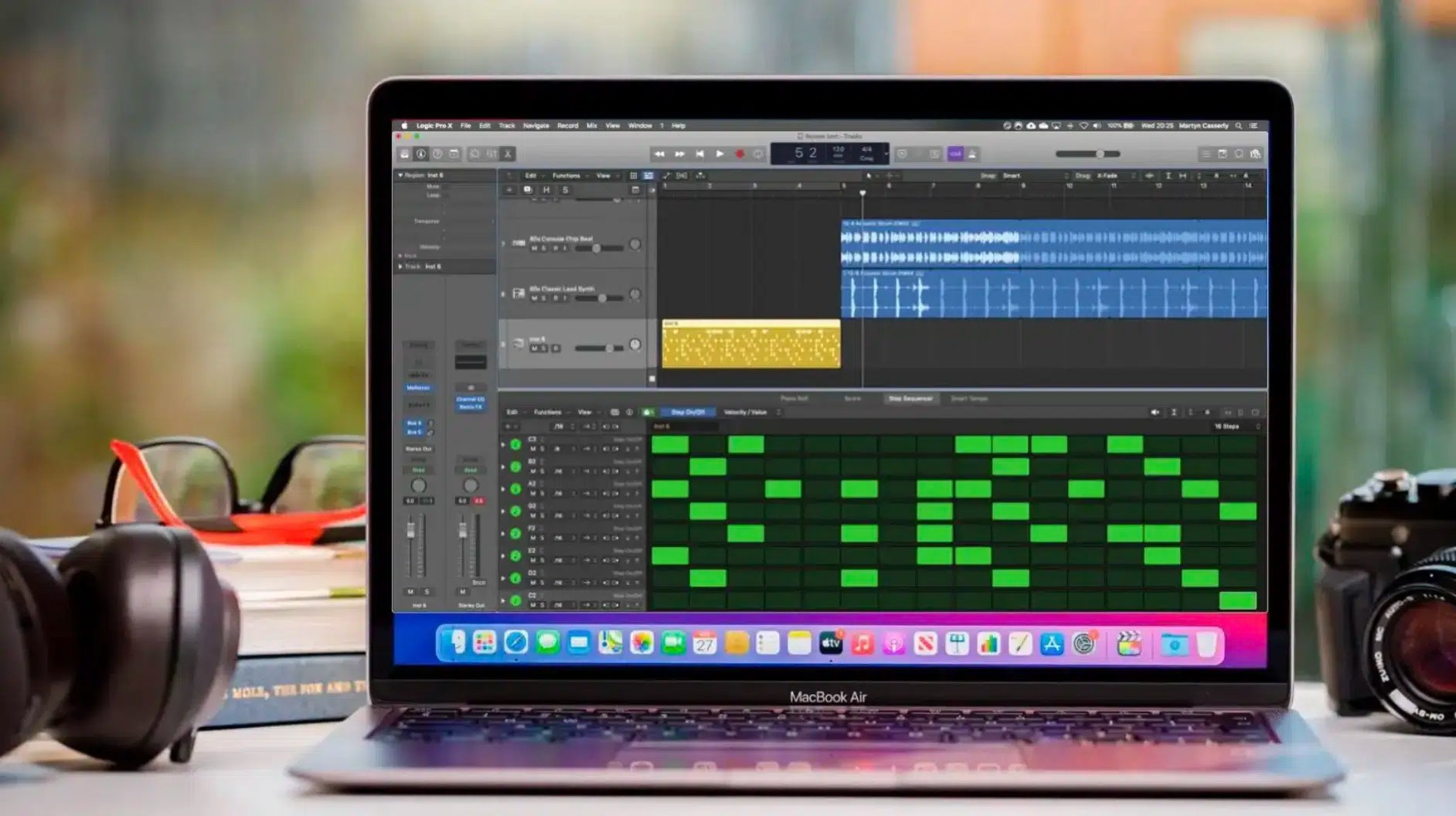Start playback with the Play button
This screenshot has width=1456, height=816.
tap(719, 155)
